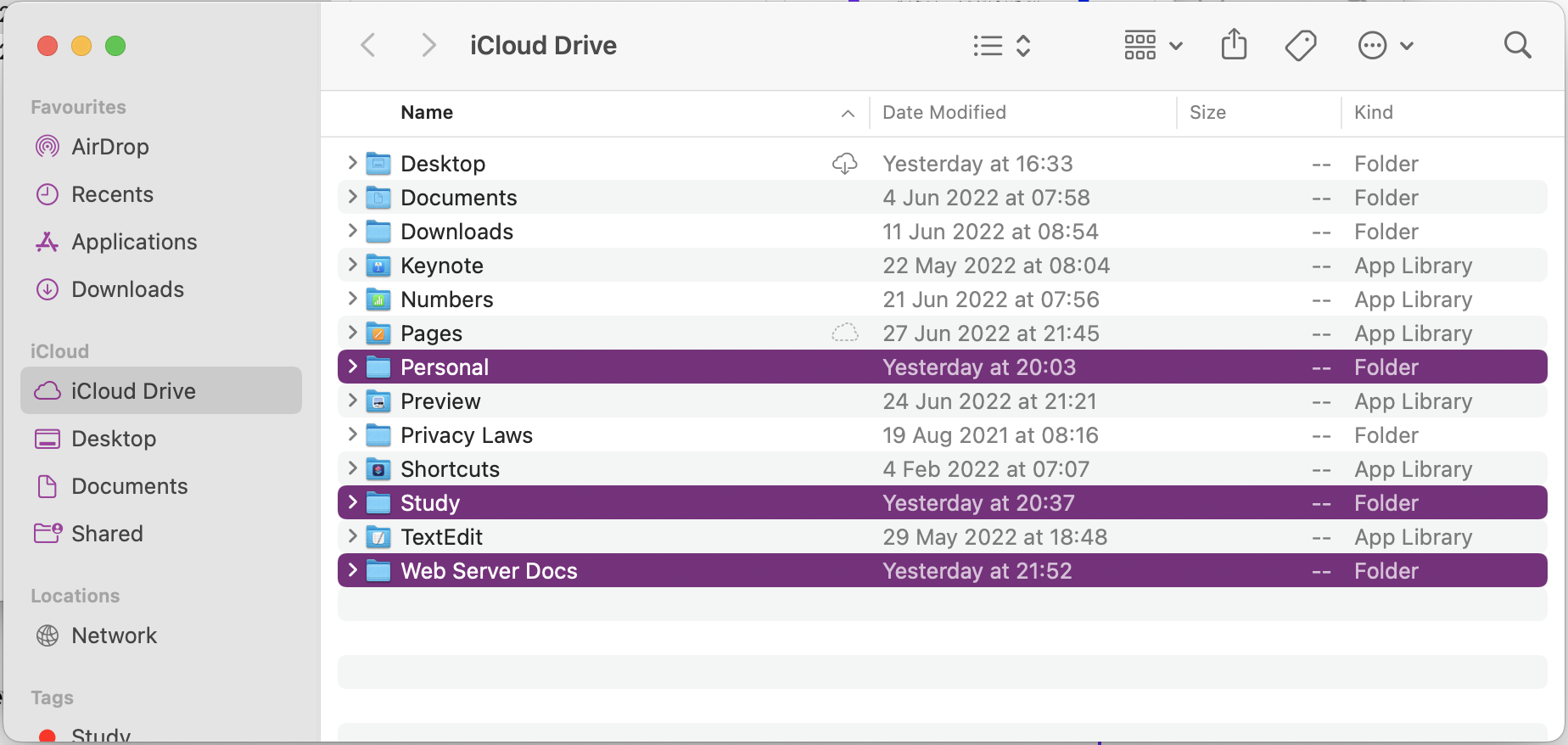1568x745 pixels.
Task: Select the Shortcuts folder icon
Action: pyautogui.click(x=378, y=469)
